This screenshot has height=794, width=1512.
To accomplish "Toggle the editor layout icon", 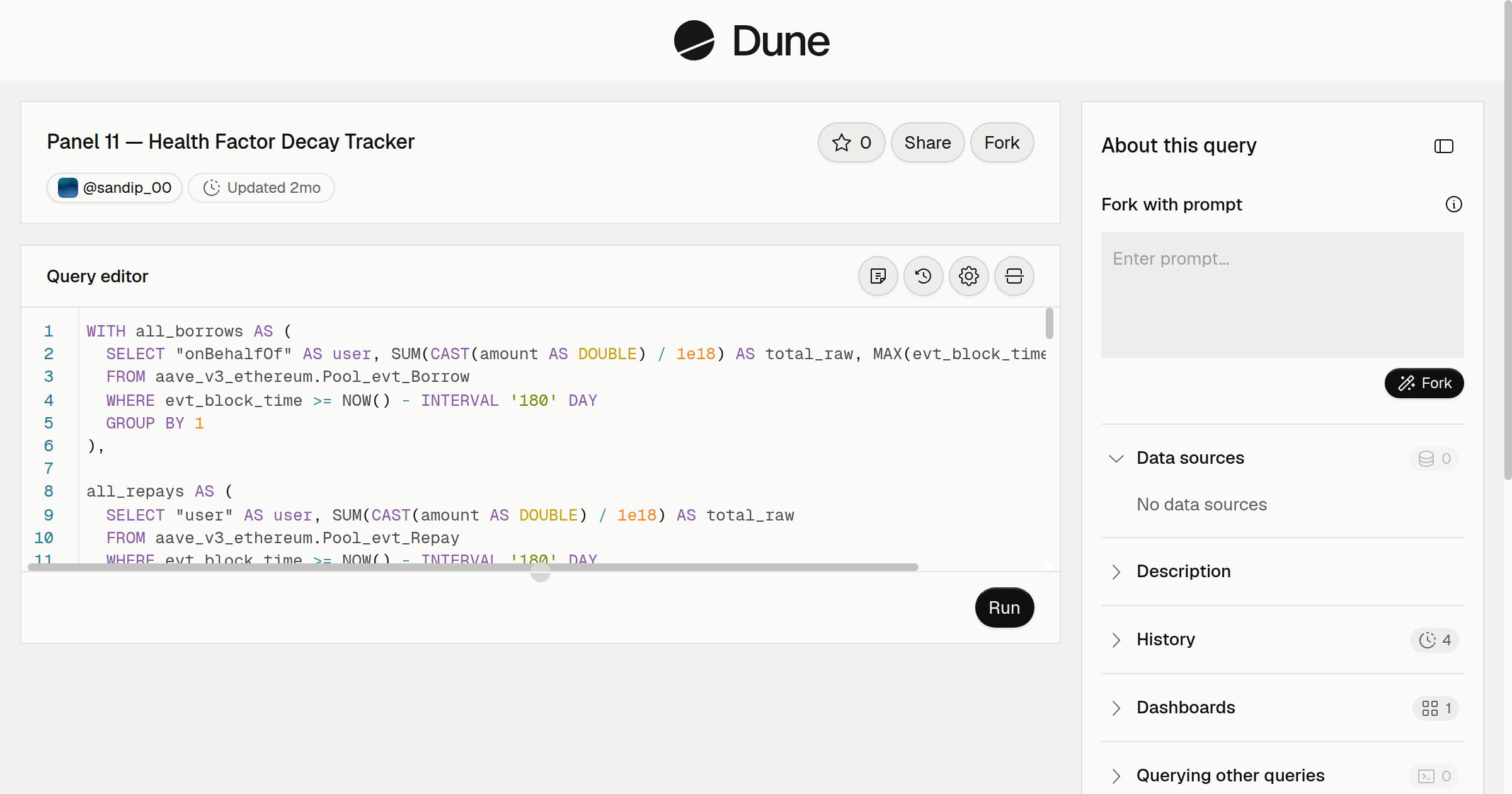I will [x=1014, y=276].
